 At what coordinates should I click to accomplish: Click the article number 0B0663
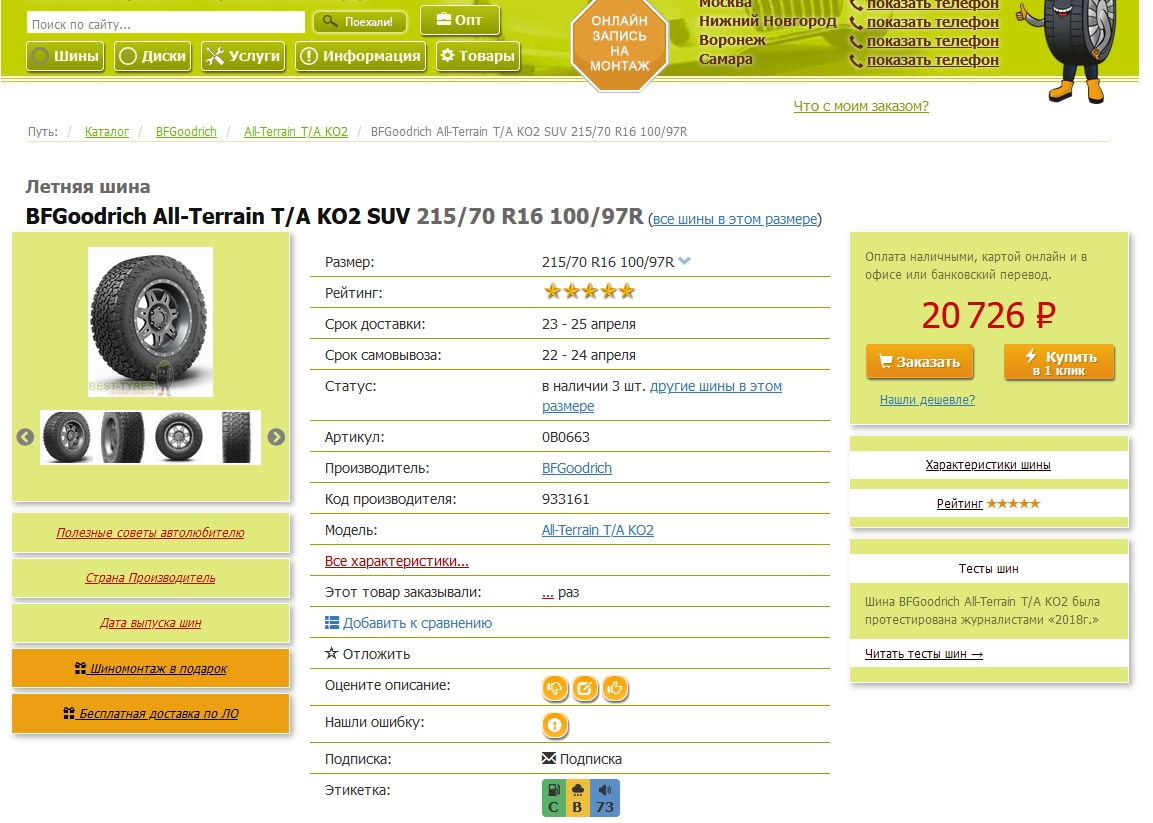point(565,437)
